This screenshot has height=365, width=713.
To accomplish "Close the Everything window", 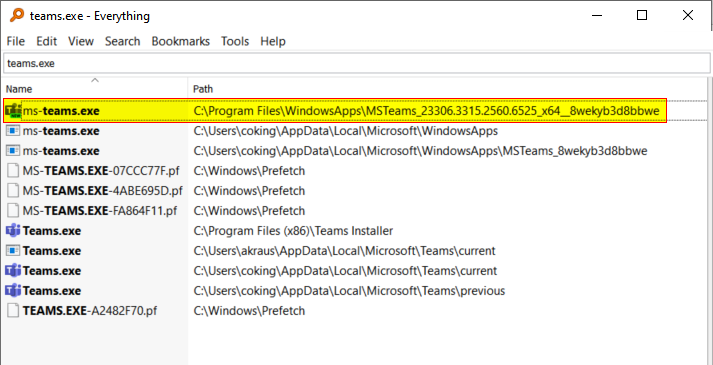I will 688,15.
